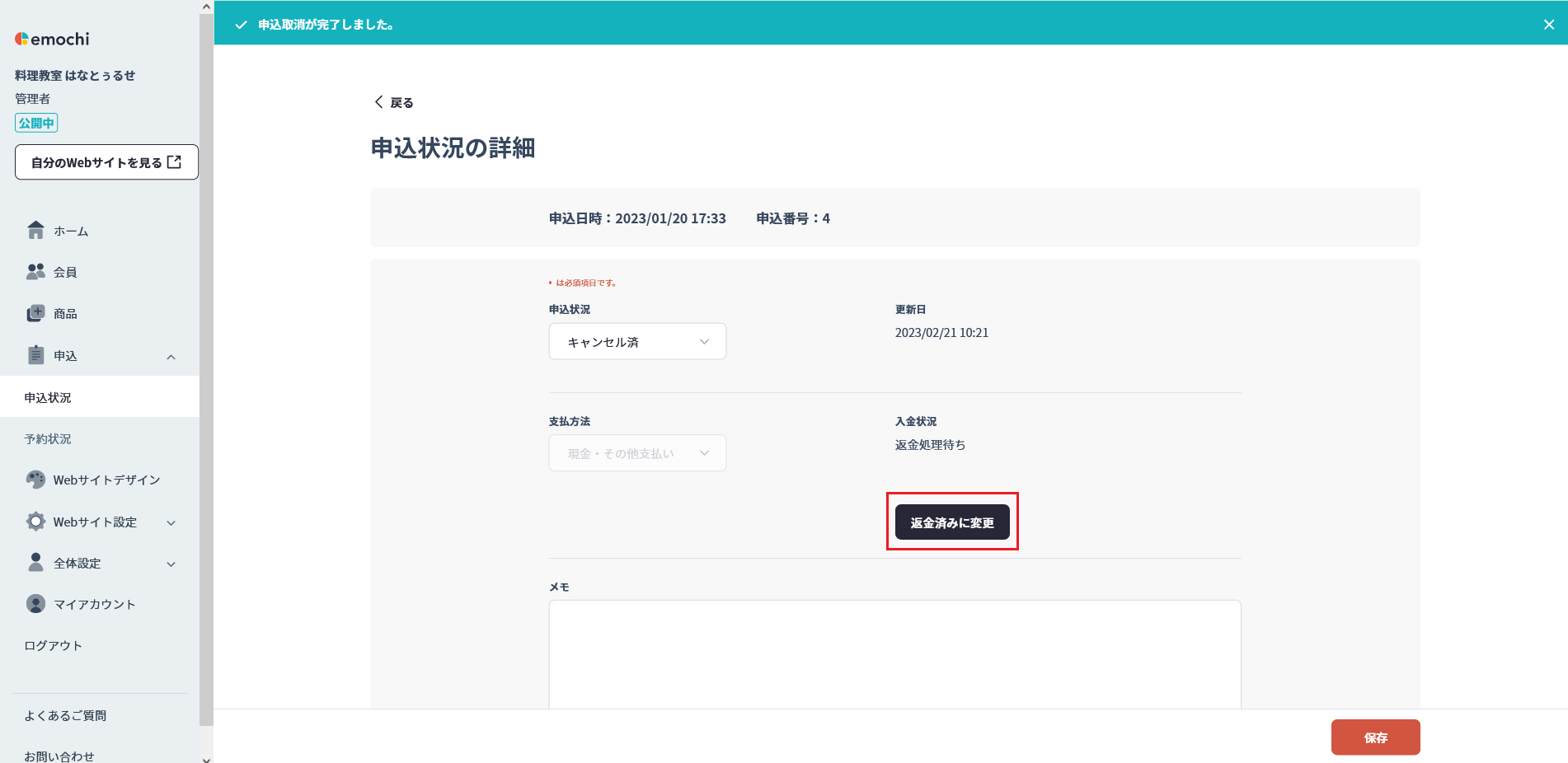Viewport: 1568px width, 763px height.
Task: Click the emochi logo
Action: click(52, 39)
